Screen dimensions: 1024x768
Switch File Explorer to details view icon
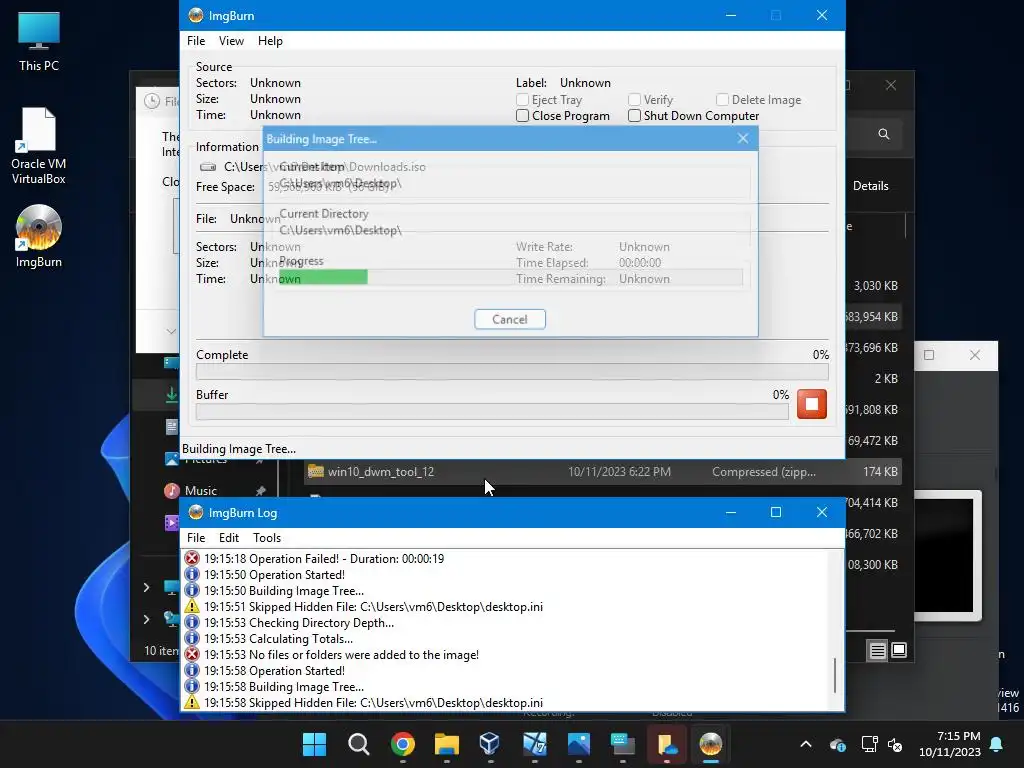(x=877, y=650)
